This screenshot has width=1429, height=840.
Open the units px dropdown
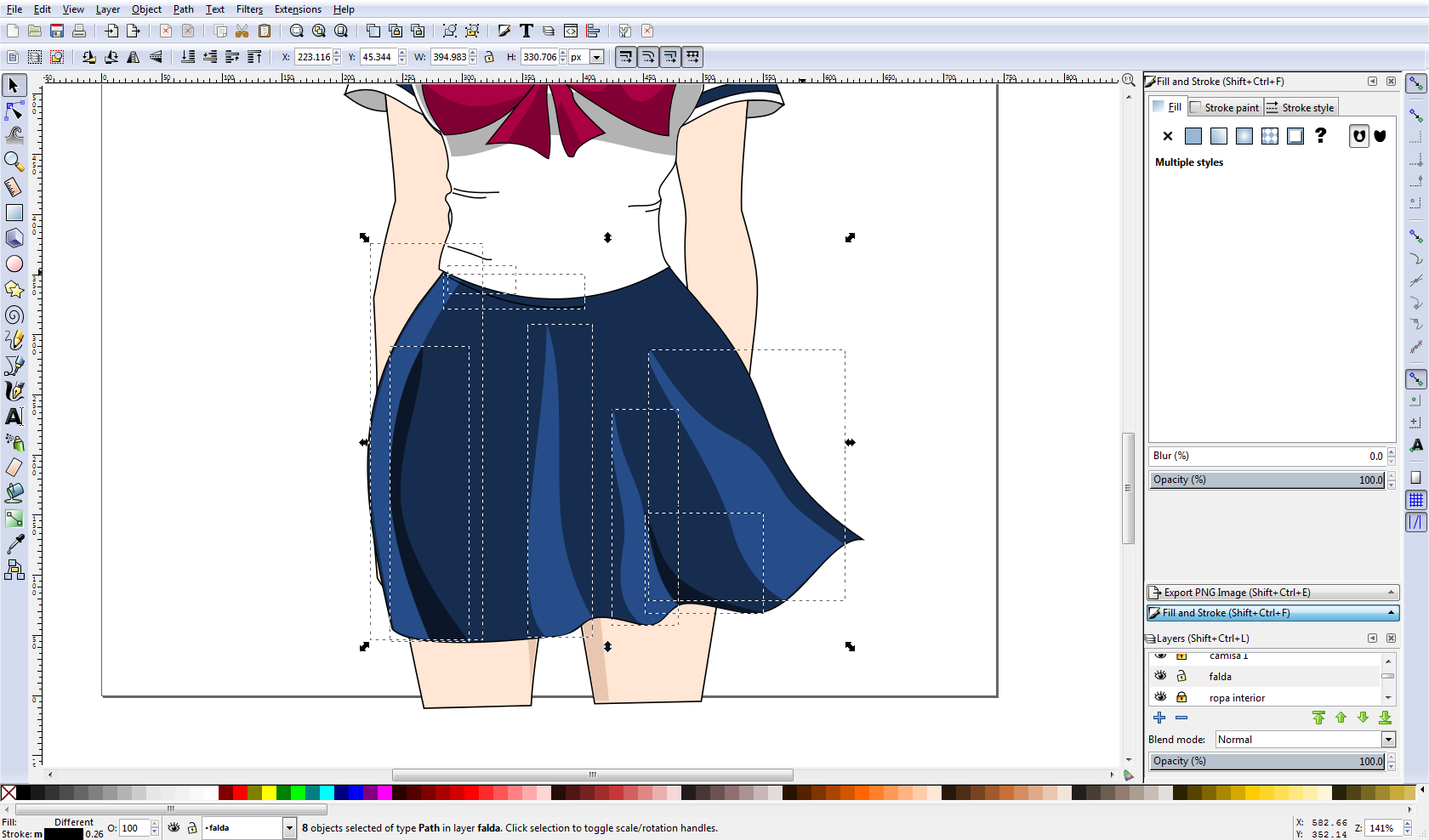point(597,57)
